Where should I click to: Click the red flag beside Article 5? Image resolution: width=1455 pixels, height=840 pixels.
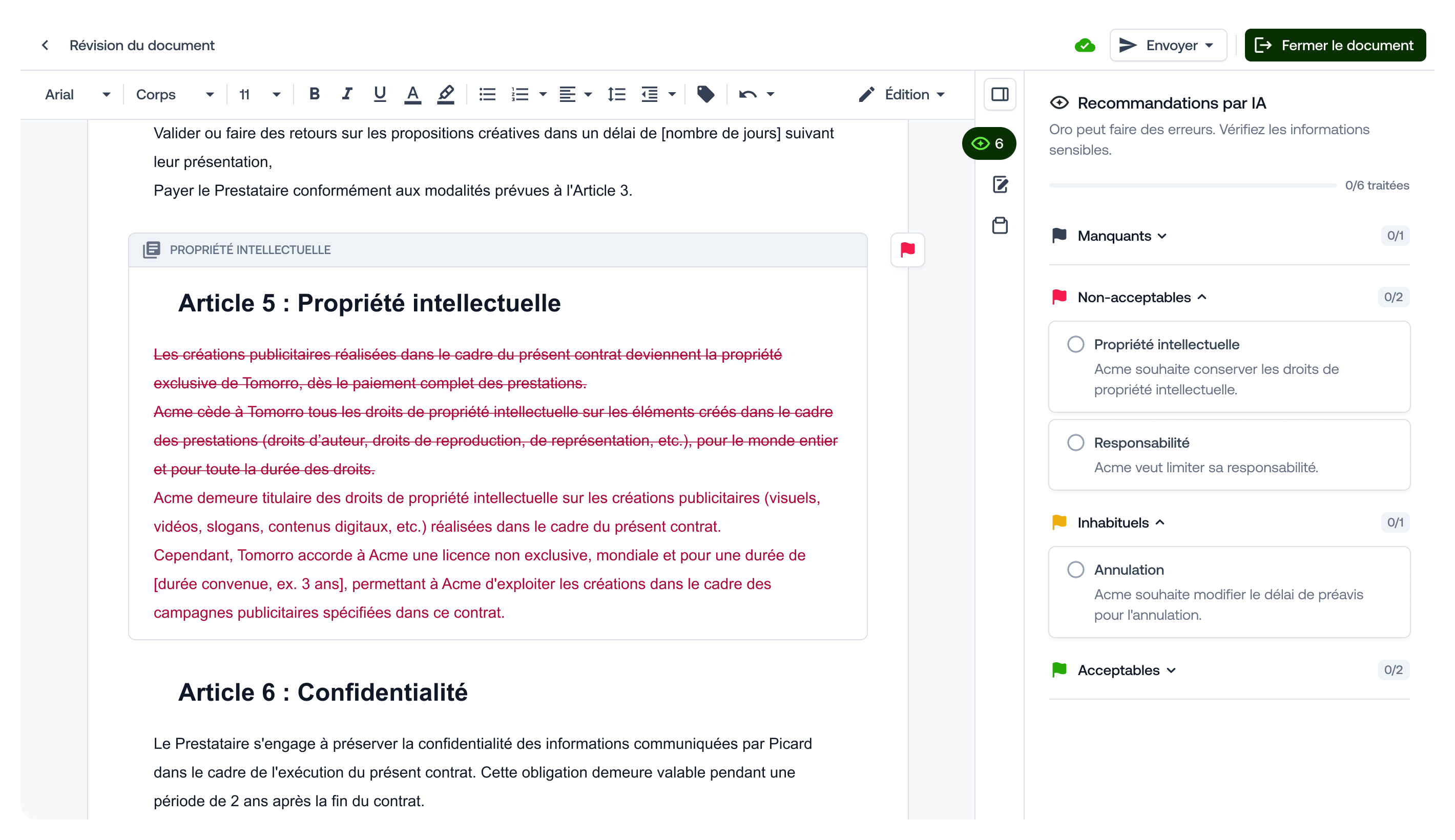click(907, 249)
